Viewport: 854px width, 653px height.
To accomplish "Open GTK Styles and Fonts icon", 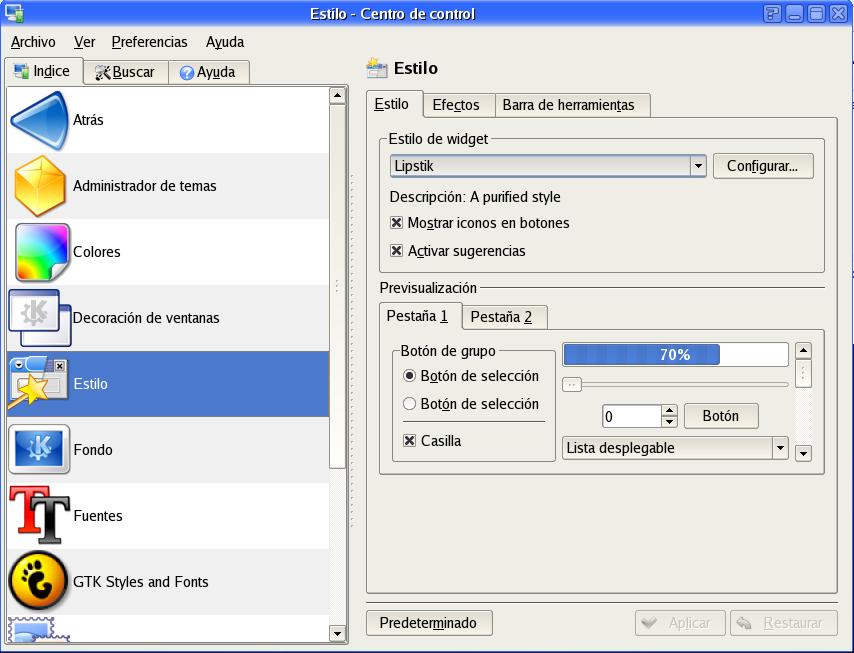I will 38,581.
